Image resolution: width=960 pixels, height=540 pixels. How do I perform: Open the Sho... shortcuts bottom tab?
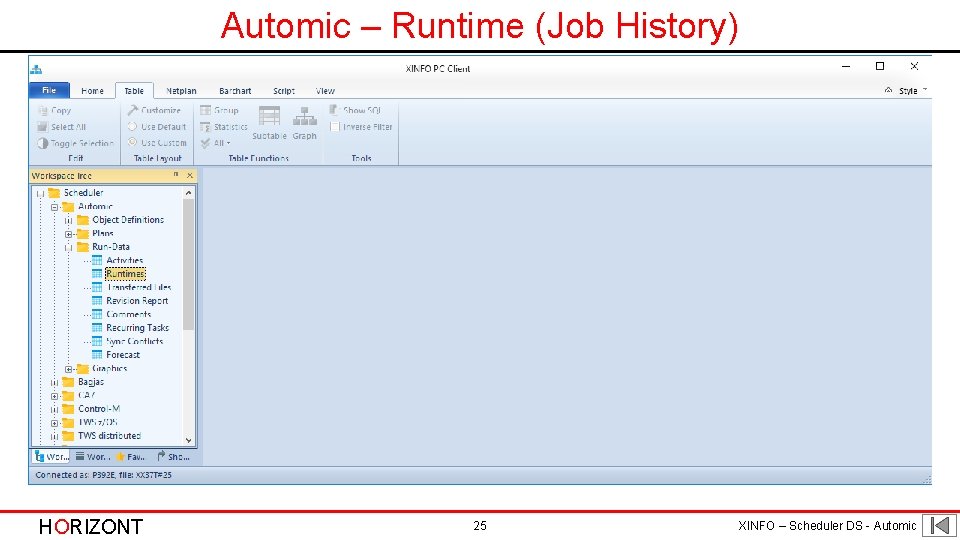tap(173, 457)
